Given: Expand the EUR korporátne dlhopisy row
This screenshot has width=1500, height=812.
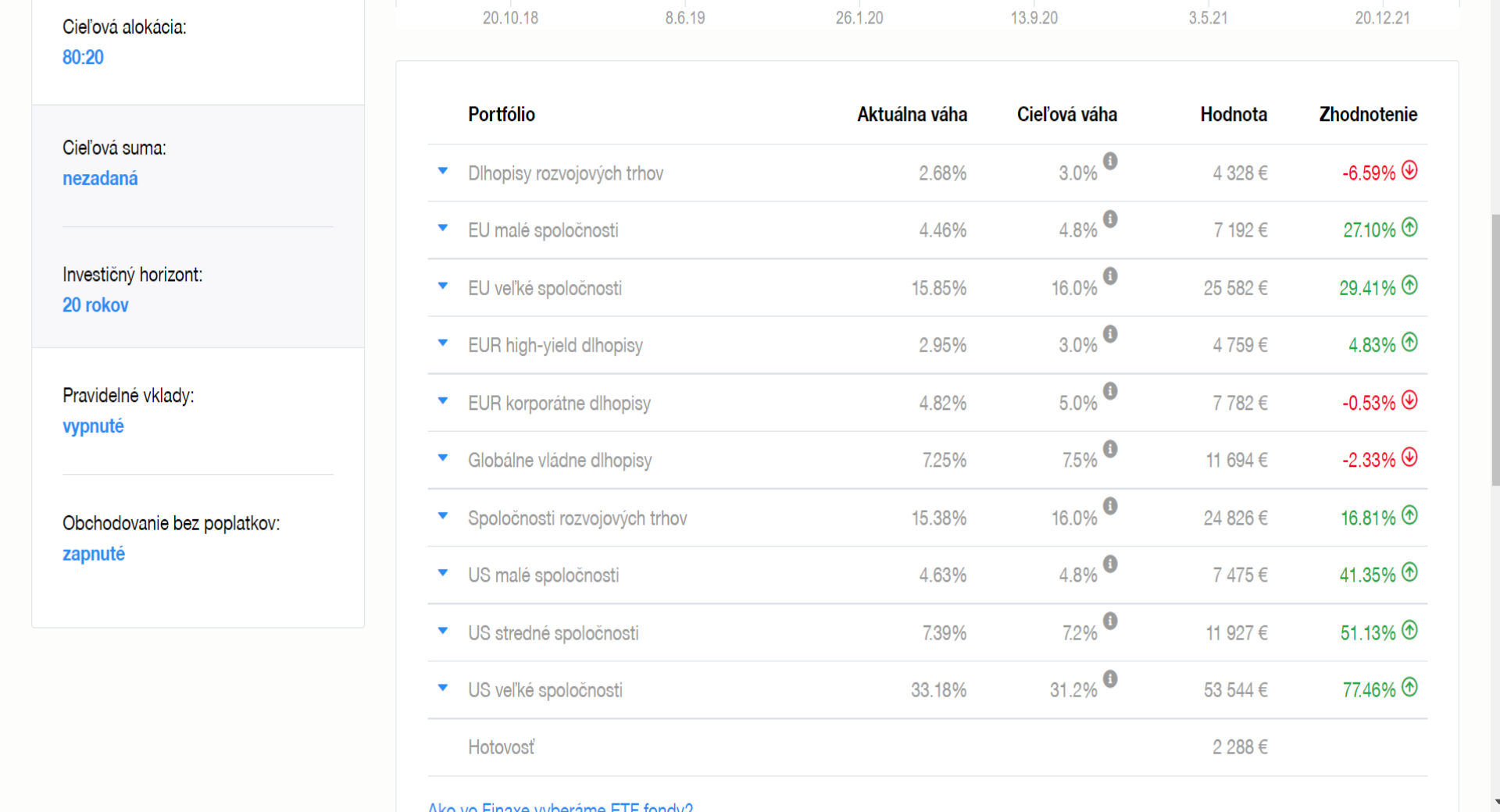Looking at the screenshot, I should [443, 401].
